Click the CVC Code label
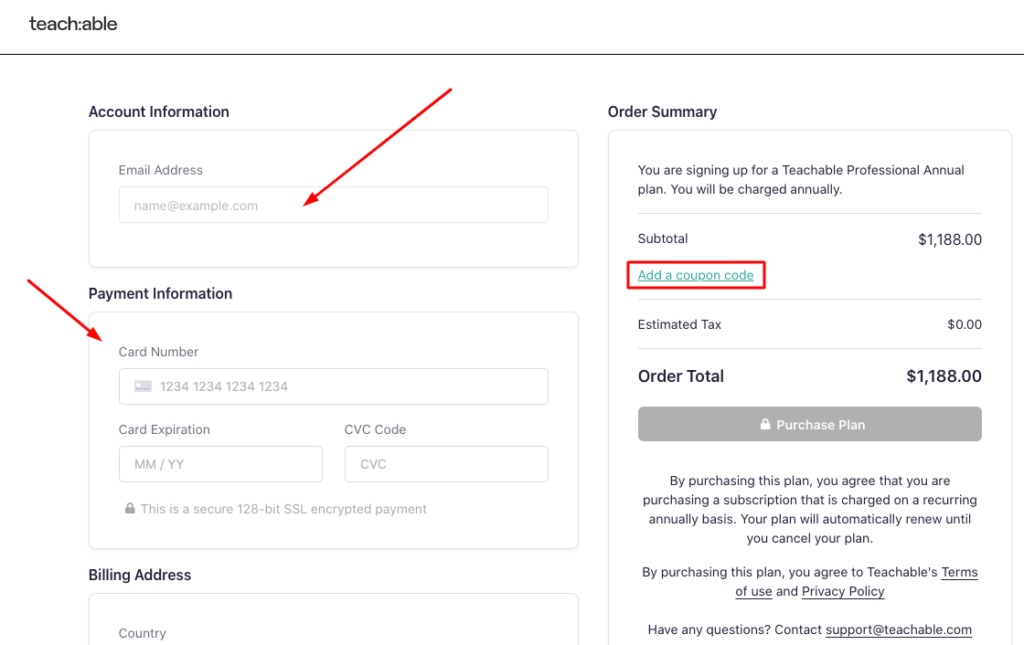Image resolution: width=1024 pixels, height=645 pixels. 375,430
